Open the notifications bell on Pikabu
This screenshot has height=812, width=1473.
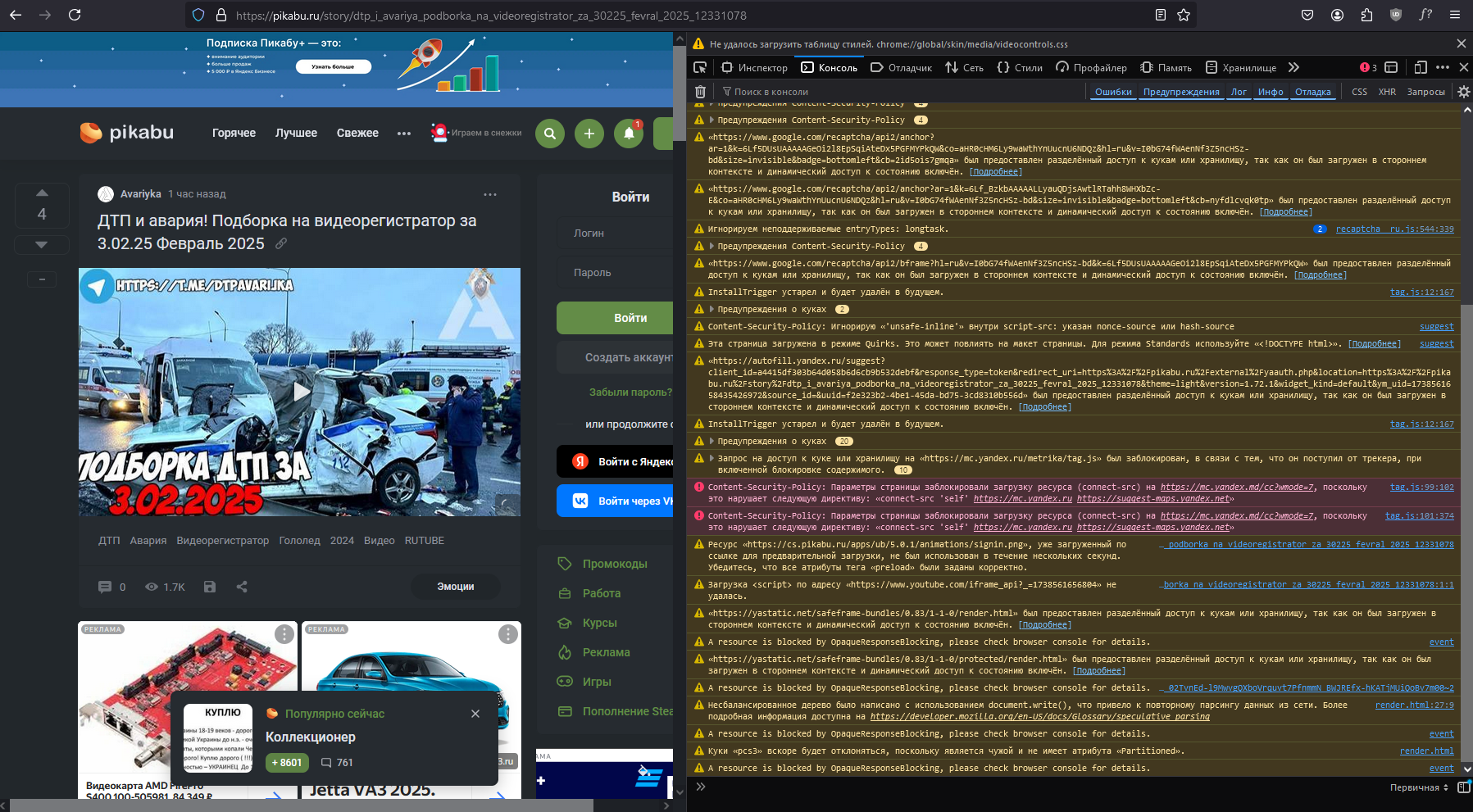pyautogui.click(x=629, y=134)
